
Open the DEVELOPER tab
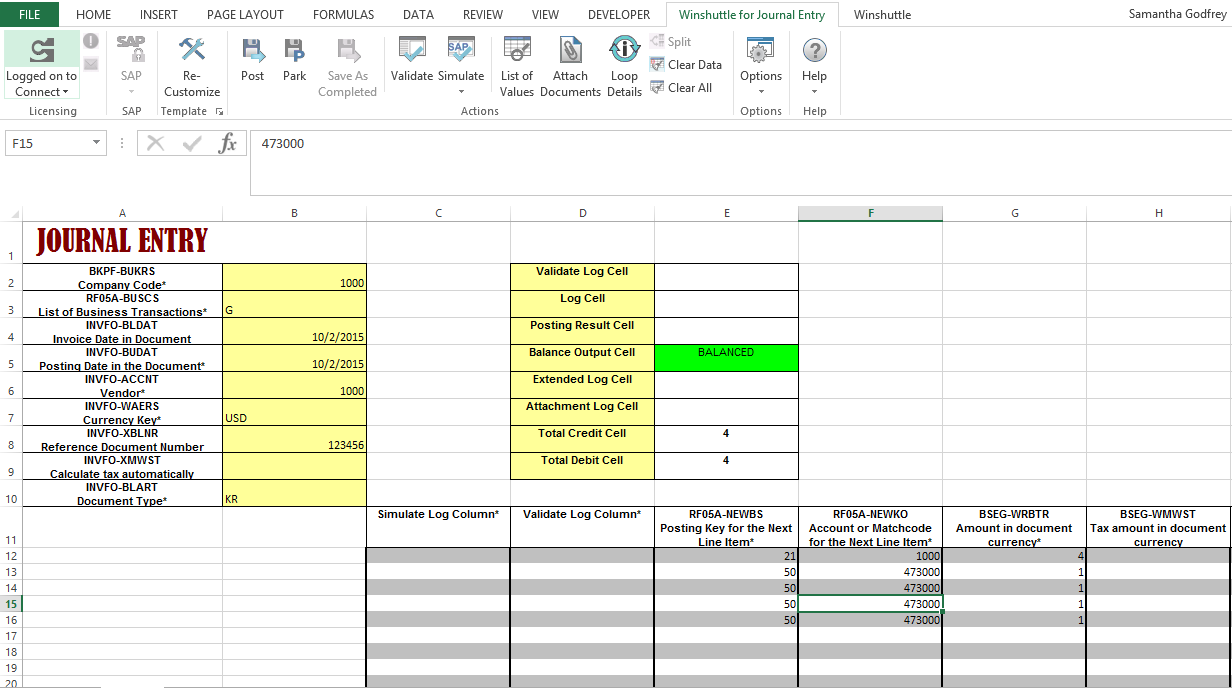pos(619,14)
